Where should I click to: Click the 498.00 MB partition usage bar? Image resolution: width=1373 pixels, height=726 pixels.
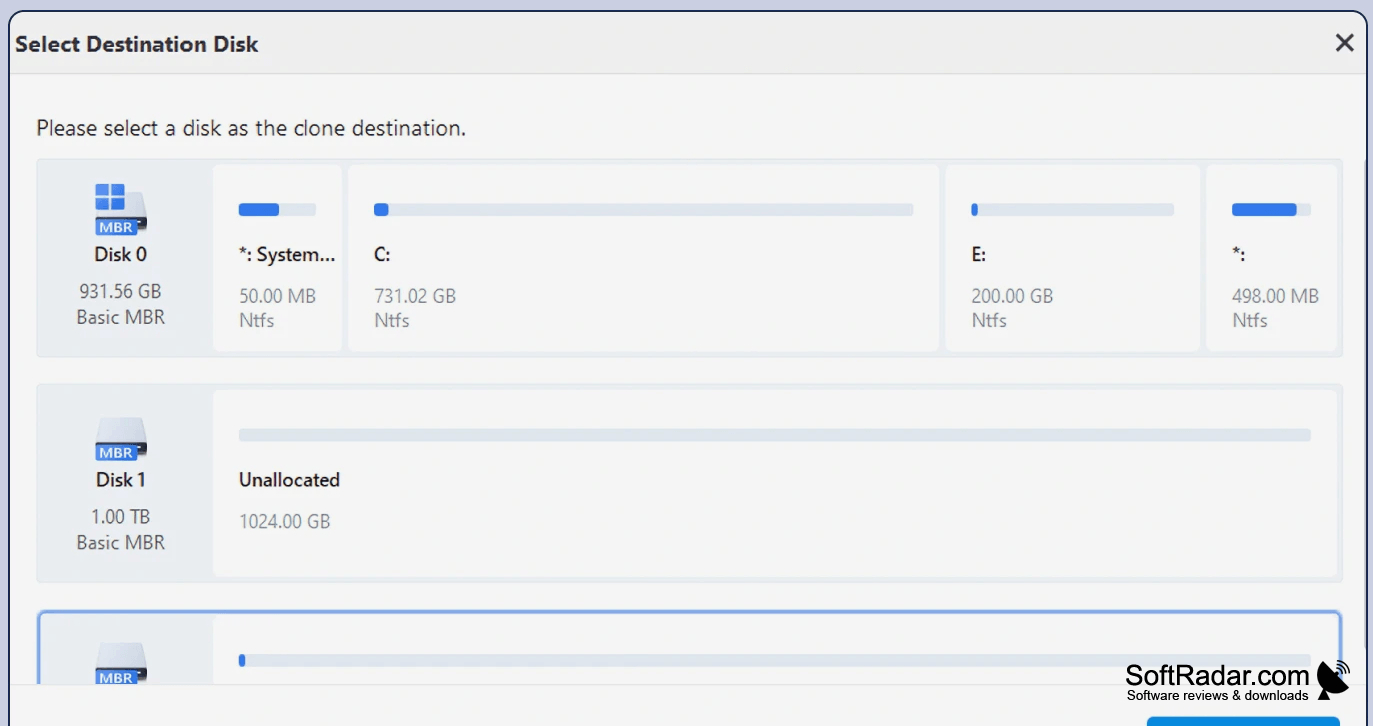coord(1271,210)
